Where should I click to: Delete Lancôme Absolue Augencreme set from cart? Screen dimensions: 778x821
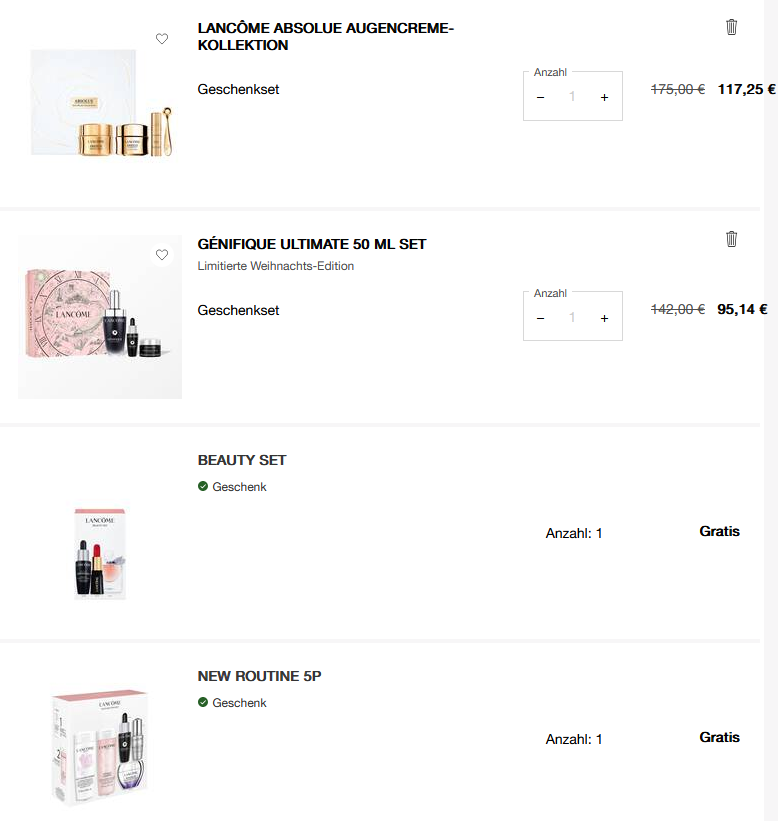coord(731,28)
